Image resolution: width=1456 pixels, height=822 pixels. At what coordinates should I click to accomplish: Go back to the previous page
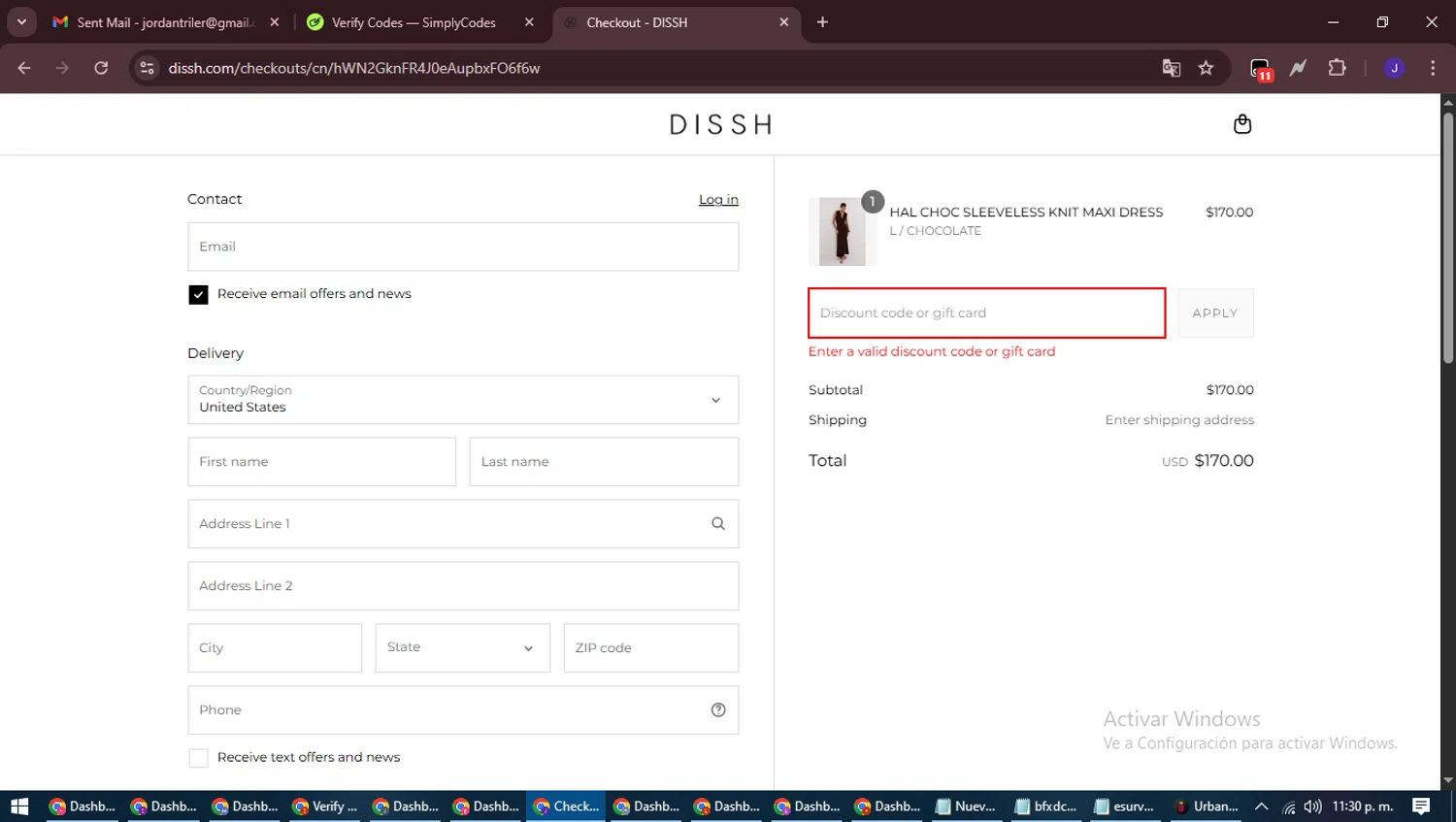pyautogui.click(x=24, y=68)
